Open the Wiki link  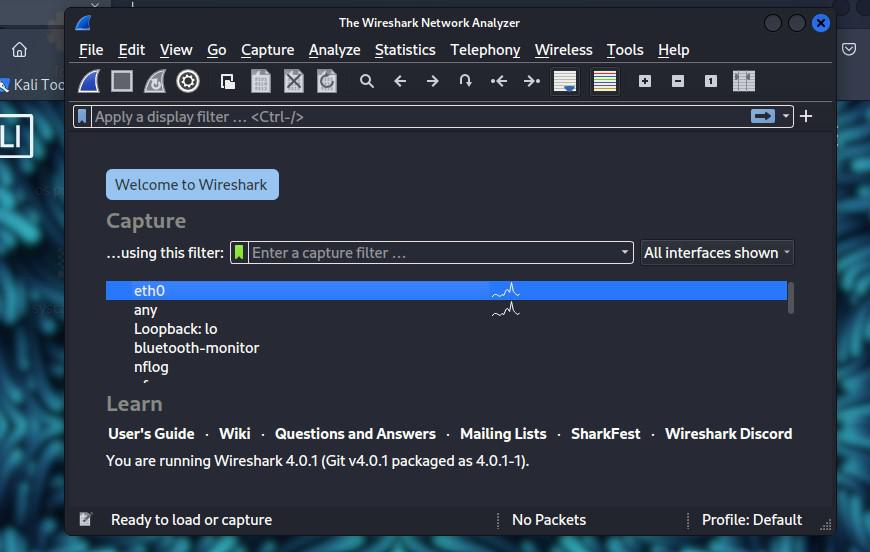point(235,433)
